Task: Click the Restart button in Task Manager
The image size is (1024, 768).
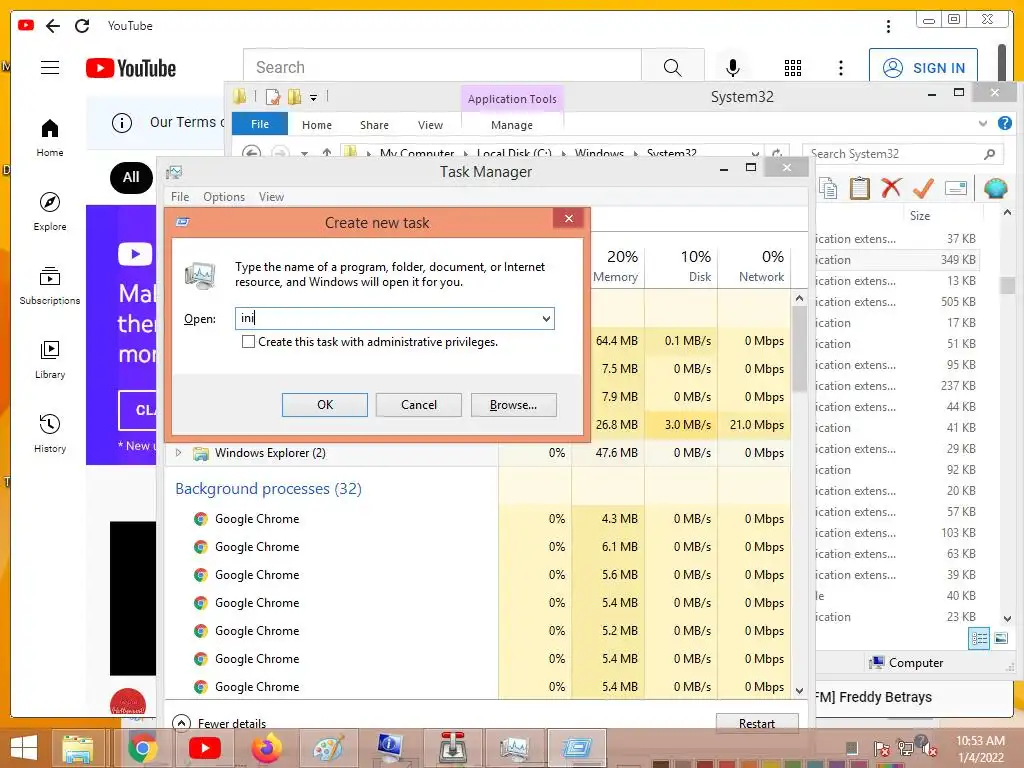Action: (x=757, y=723)
